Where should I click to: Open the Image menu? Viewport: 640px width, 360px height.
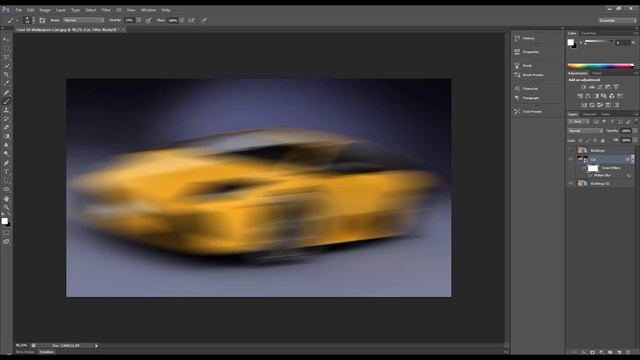click(x=45, y=10)
